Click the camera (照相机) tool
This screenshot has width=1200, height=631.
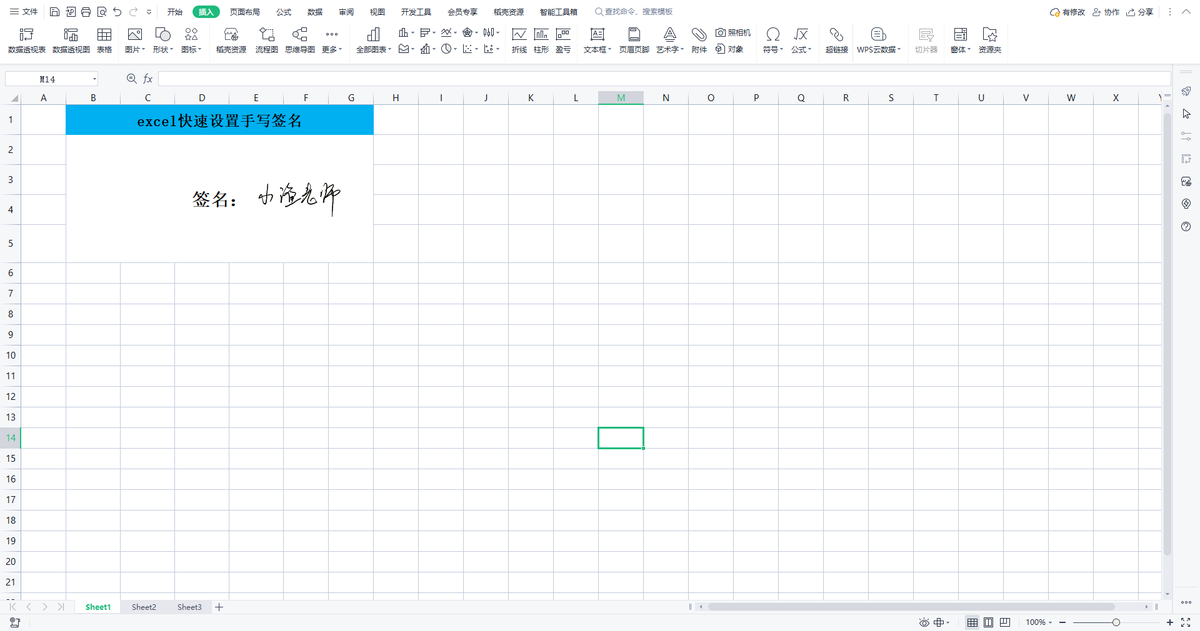[x=734, y=33]
